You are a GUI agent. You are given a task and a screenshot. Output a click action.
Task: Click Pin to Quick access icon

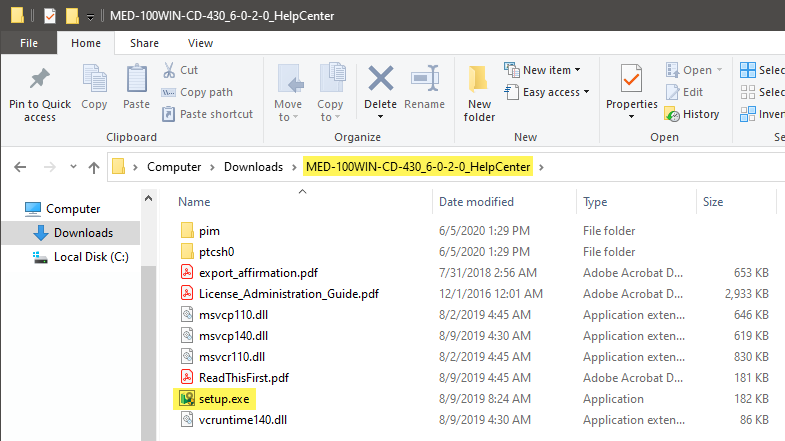pos(40,80)
